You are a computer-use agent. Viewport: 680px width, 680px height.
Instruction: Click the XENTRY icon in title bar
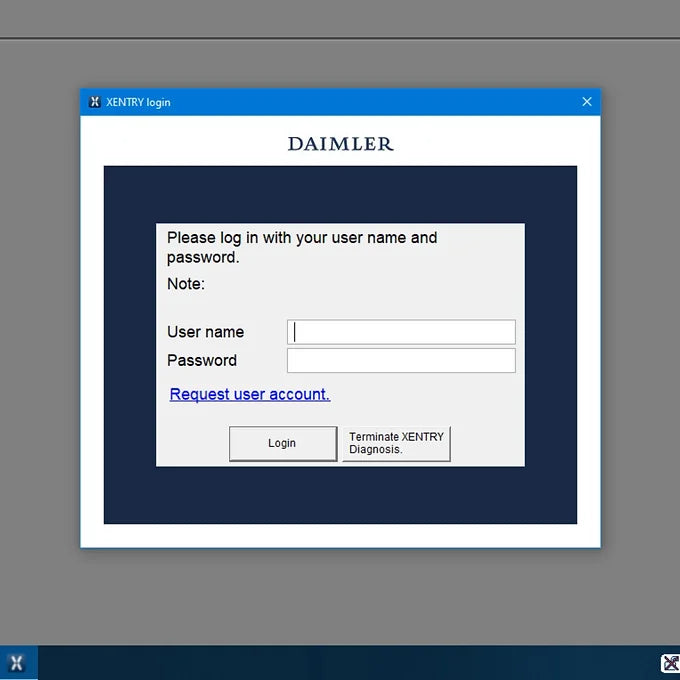coord(95,102)
